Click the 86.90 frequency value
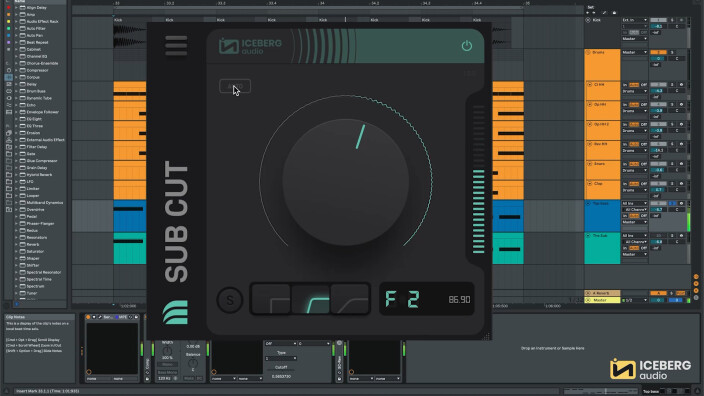The height and width of the screenshot is (396, 704). coord(459,299)
